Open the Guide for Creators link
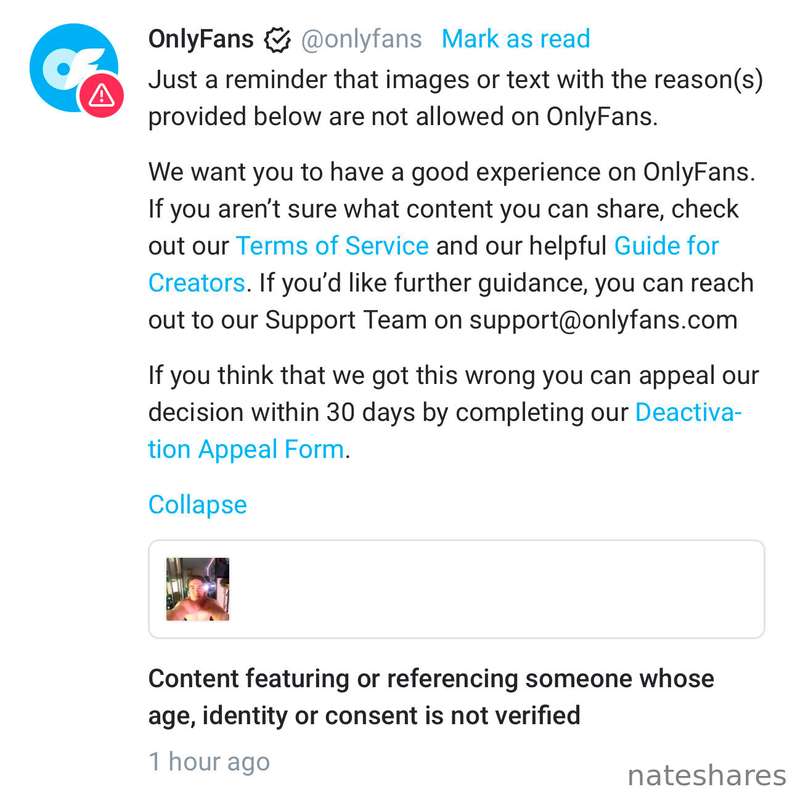Image resolution: width=795 pixels, height=800 pixels. tap(666, 246)
